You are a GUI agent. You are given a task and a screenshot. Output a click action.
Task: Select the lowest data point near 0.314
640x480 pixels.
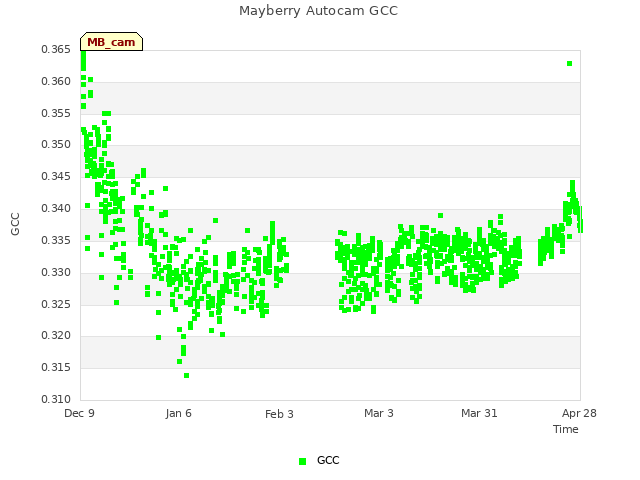187,376
